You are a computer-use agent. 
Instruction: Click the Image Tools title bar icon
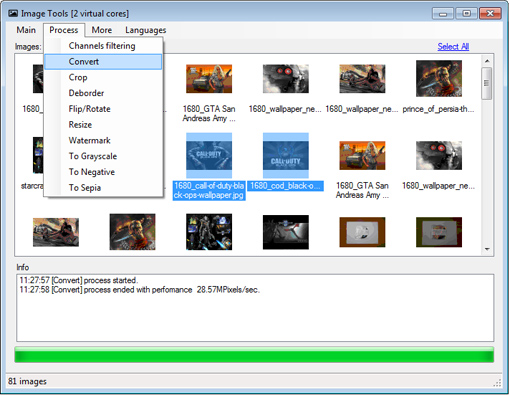pos(13,13)
